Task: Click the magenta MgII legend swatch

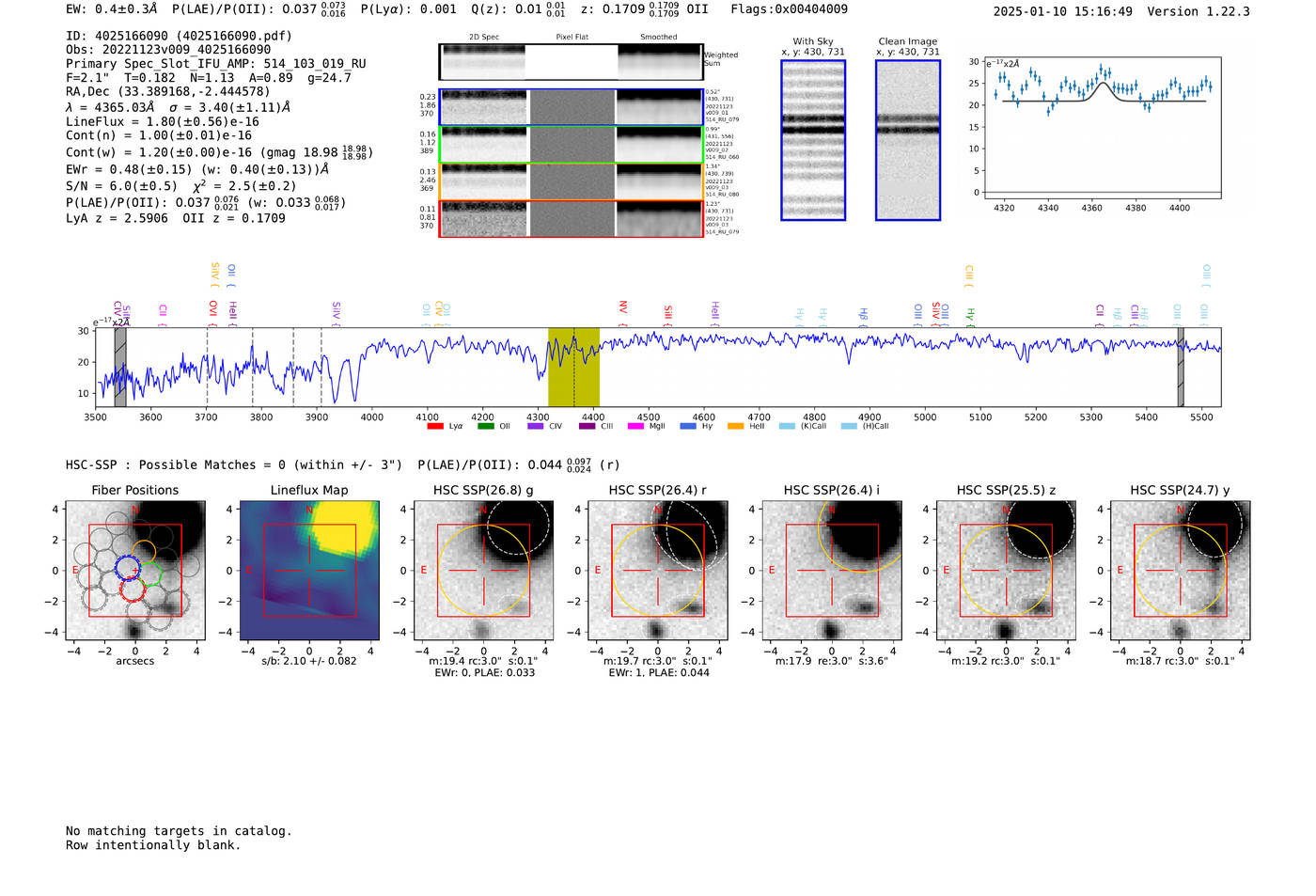Action: [636, 426]
